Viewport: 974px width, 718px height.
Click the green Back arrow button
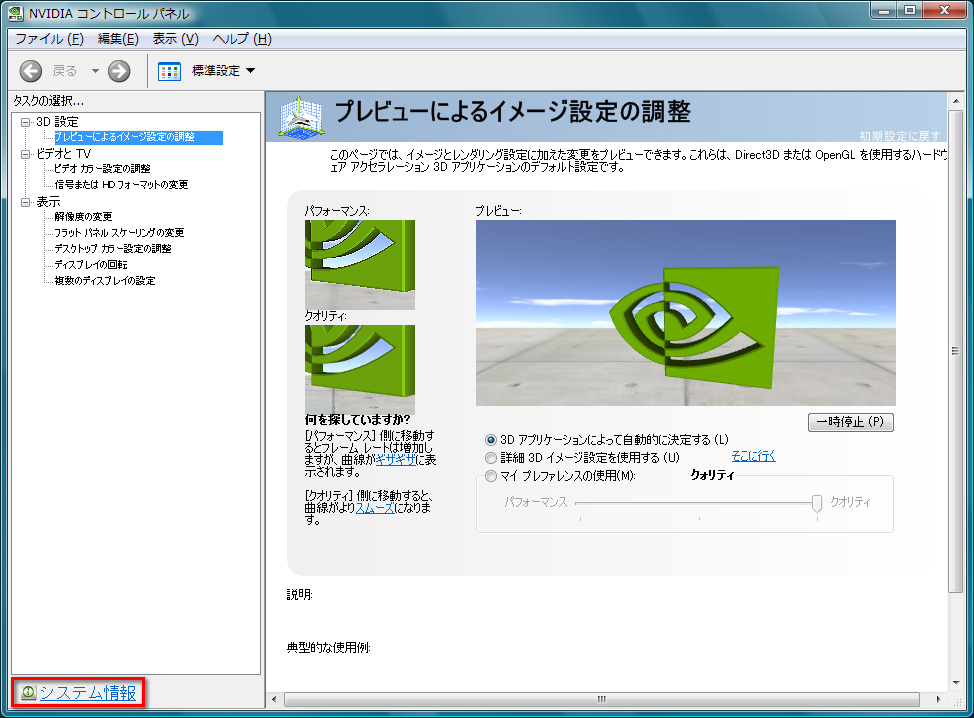(x=30, y=71)
